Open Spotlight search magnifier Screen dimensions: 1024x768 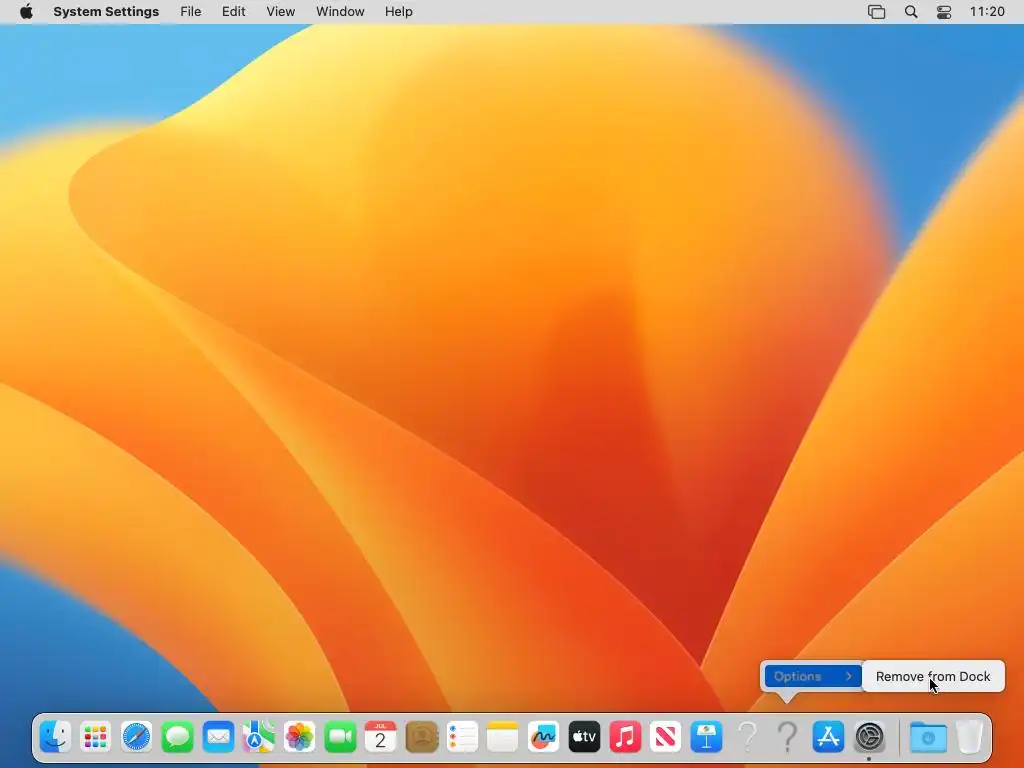(911, 12)
